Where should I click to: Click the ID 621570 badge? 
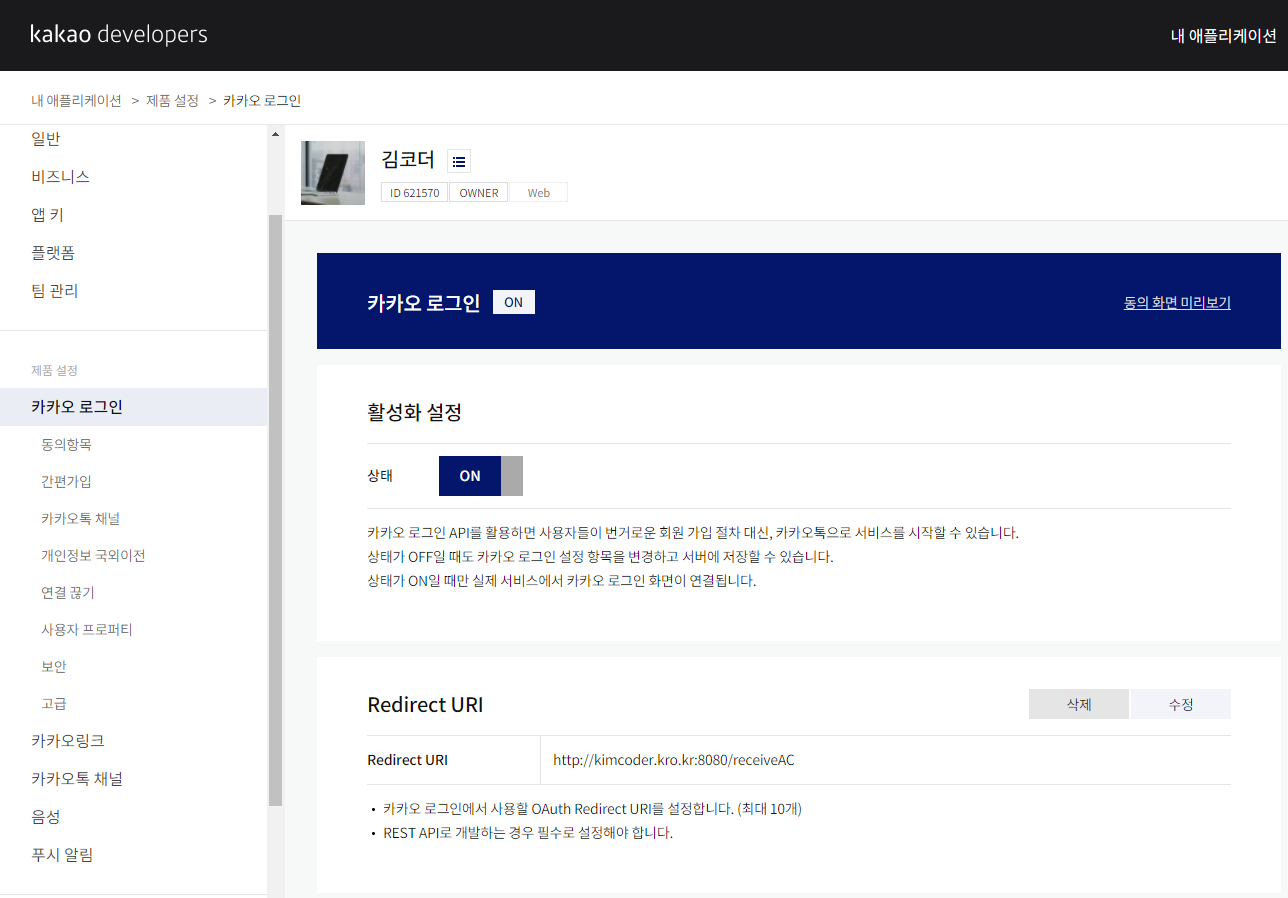(x=415, y=193)
